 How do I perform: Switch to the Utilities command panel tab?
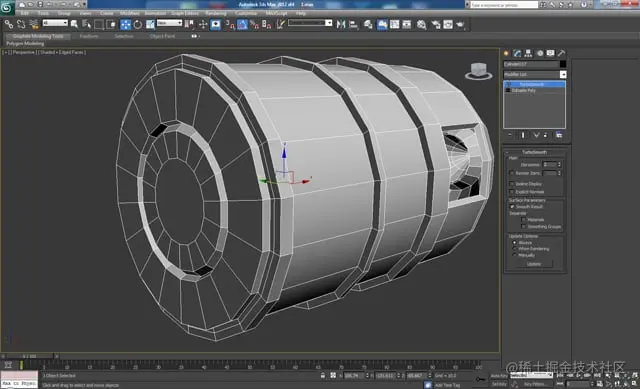pyautogui.click(x=562, y=53)
